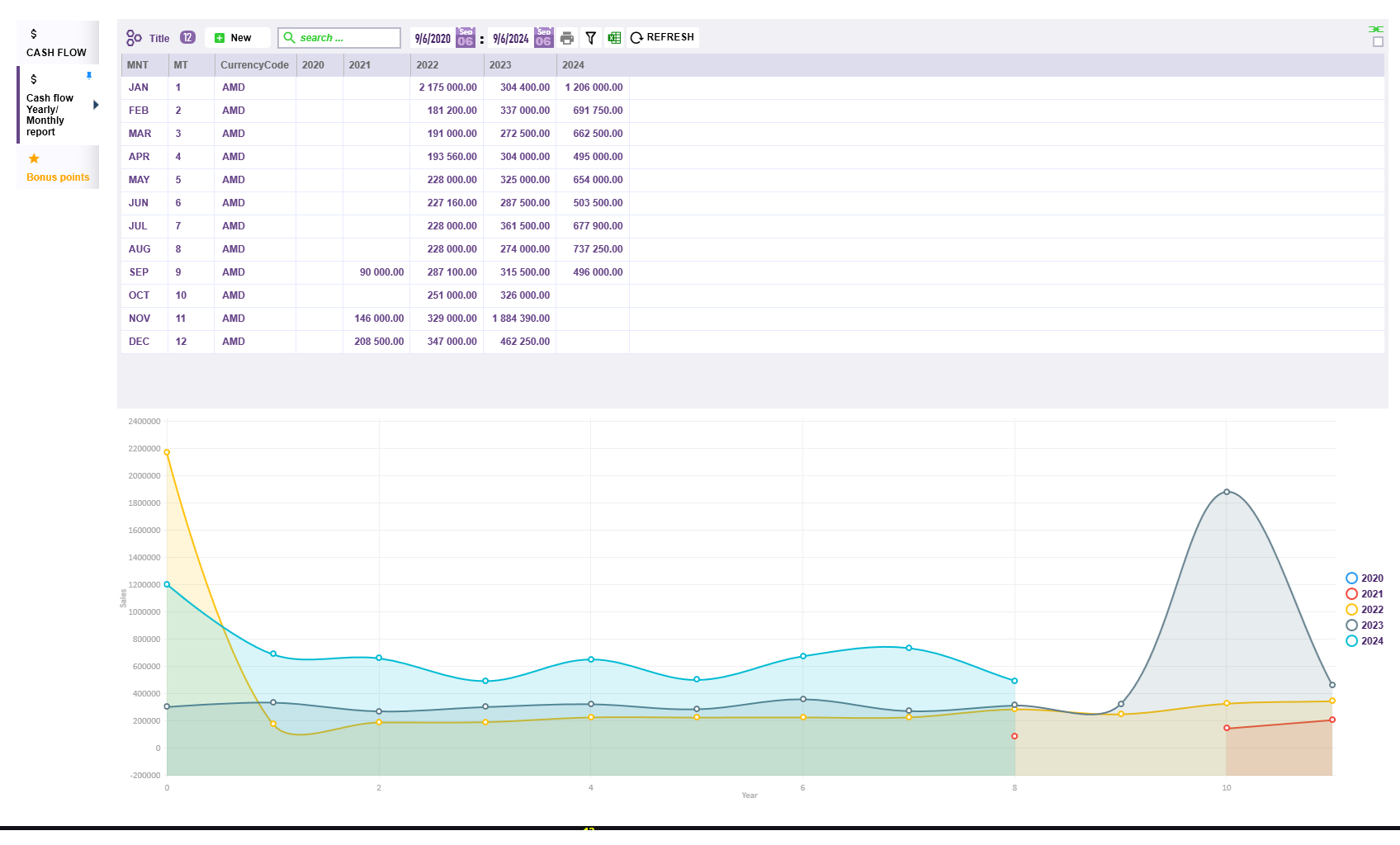Export table with the Excel icon
Image resolution: width=1400 pixels, height=845 pixels.
pos(614,38)
